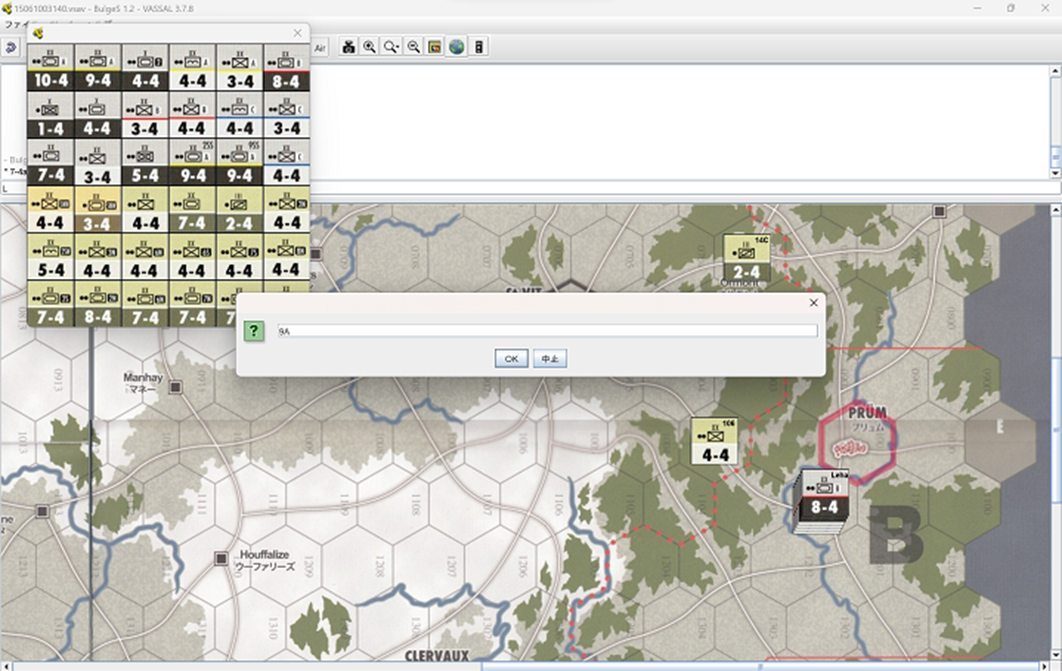This screenshot has height=671, width=1062.
Task: Select the 10-4 armor counter in palette
Action: point(51,68)
